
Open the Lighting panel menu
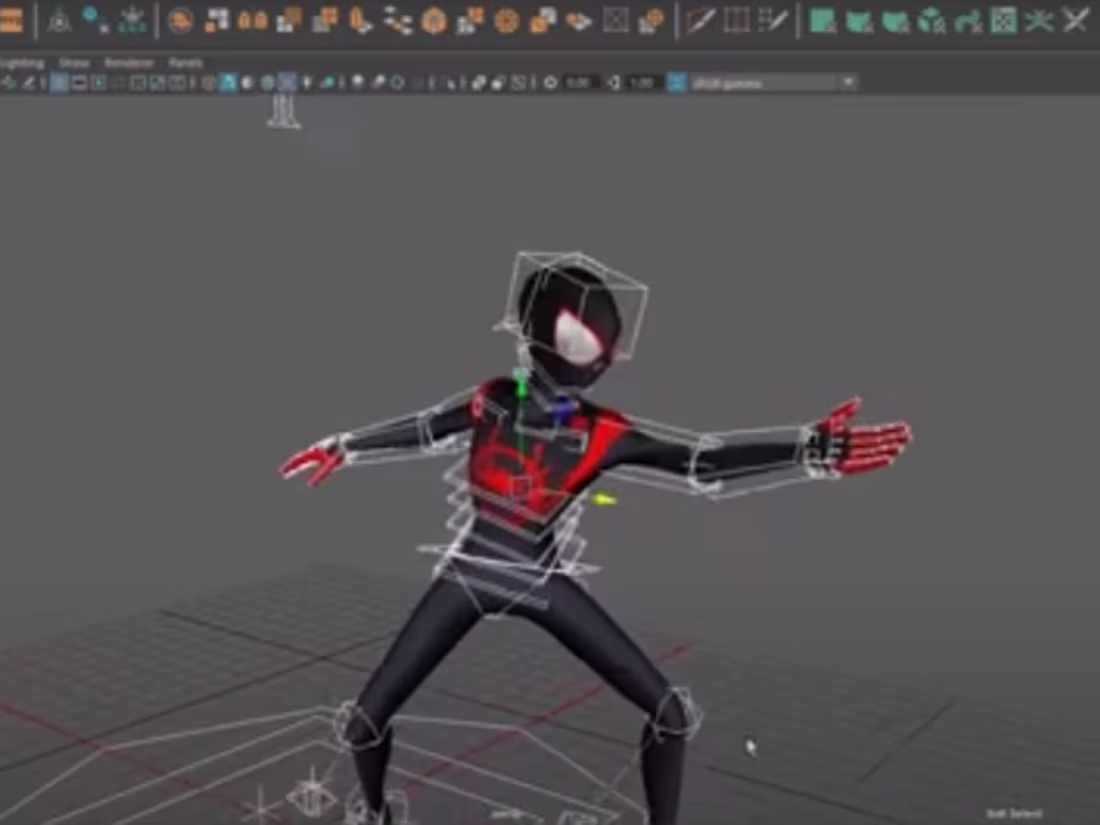click(22, 62)
